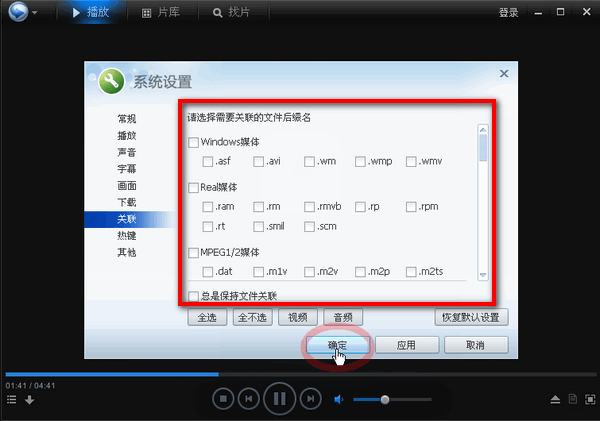Open the 片库 library tab
600x421 pixels.
[161, 13]
